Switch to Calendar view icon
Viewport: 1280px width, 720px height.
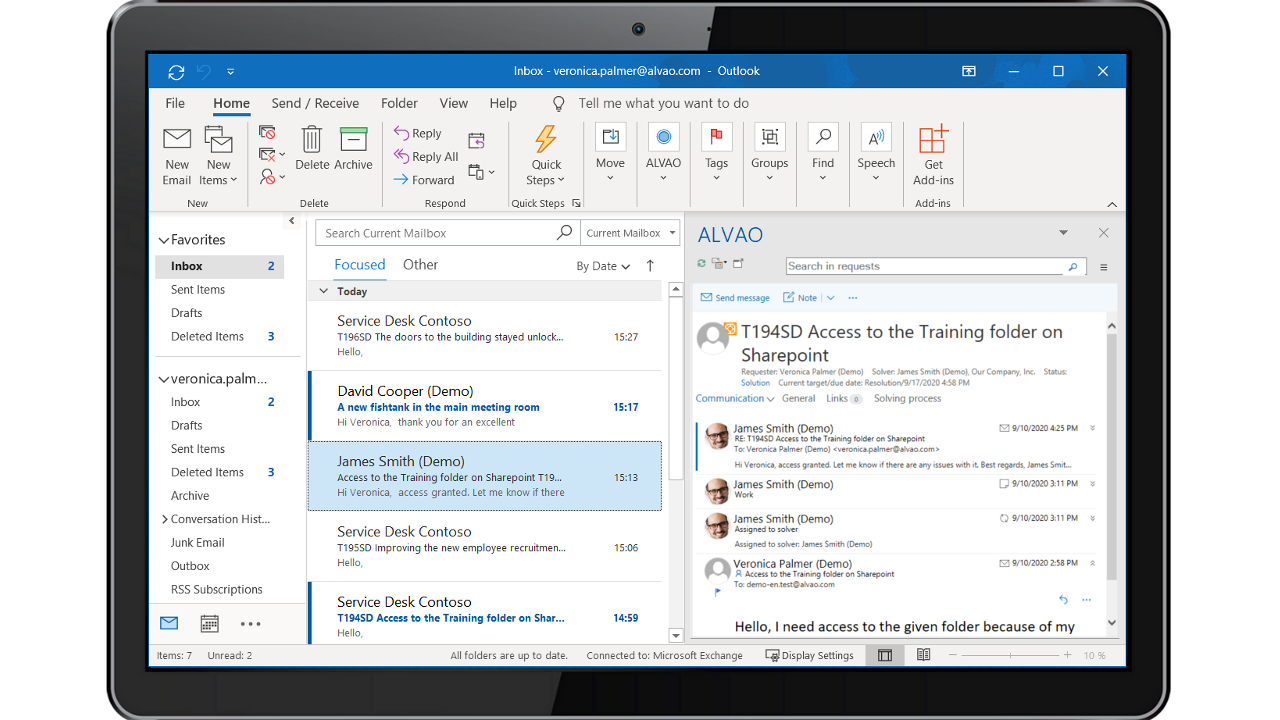209,623
